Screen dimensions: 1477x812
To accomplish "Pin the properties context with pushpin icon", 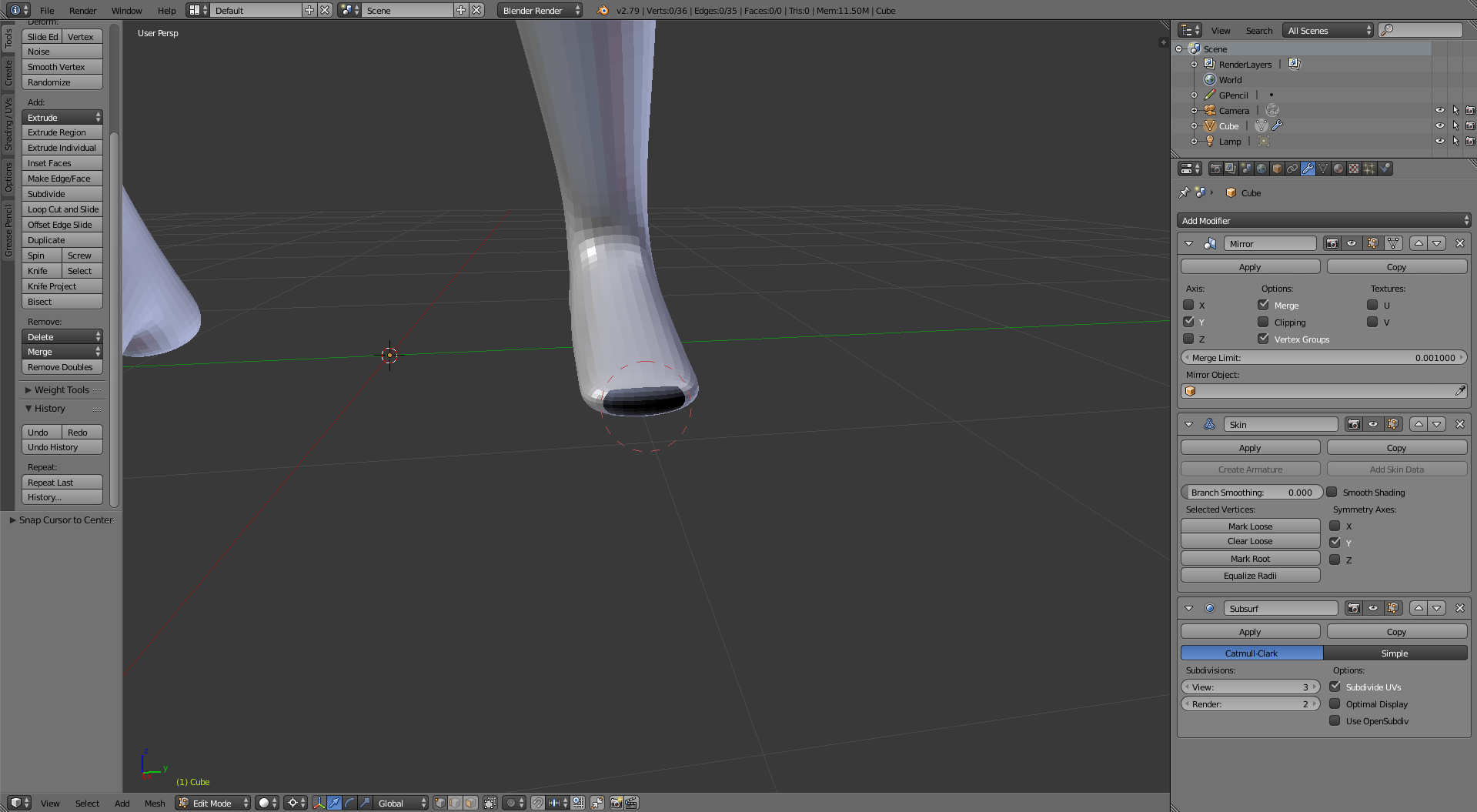I will tap(1184, 192).
